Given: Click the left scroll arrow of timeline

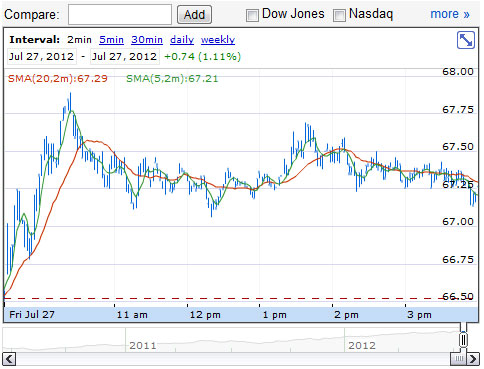Looking at the screenshot, I should (9, 359).
